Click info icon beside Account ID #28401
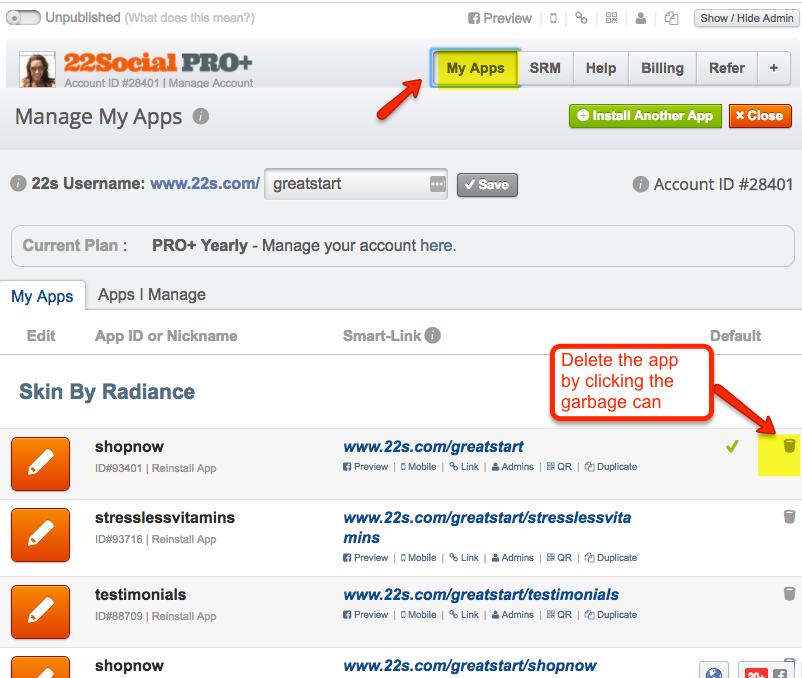Screen dimensions: 802x678 640,184
